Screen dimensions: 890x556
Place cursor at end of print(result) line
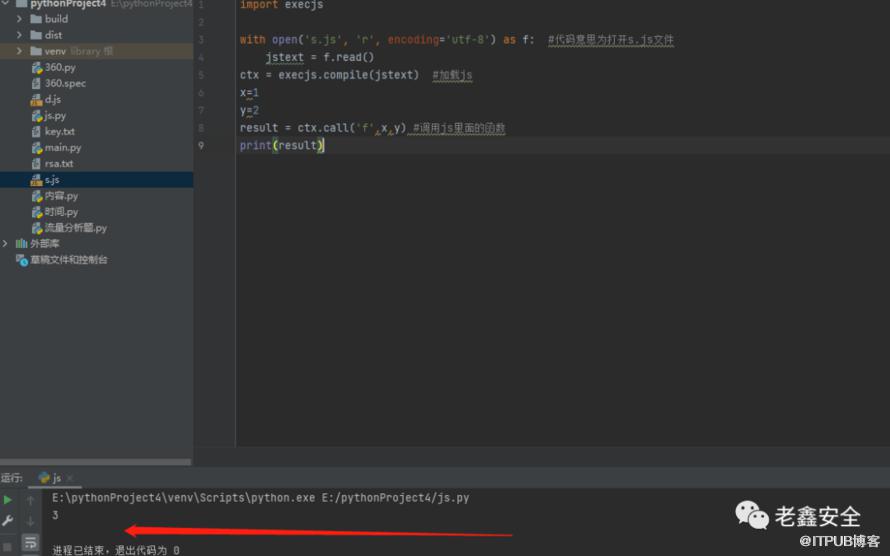click(x=326, y=146)
